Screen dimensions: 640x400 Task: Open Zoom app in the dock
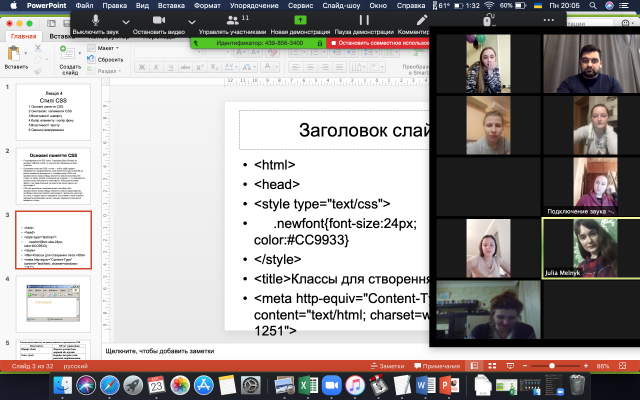click(x=332, y=385)
